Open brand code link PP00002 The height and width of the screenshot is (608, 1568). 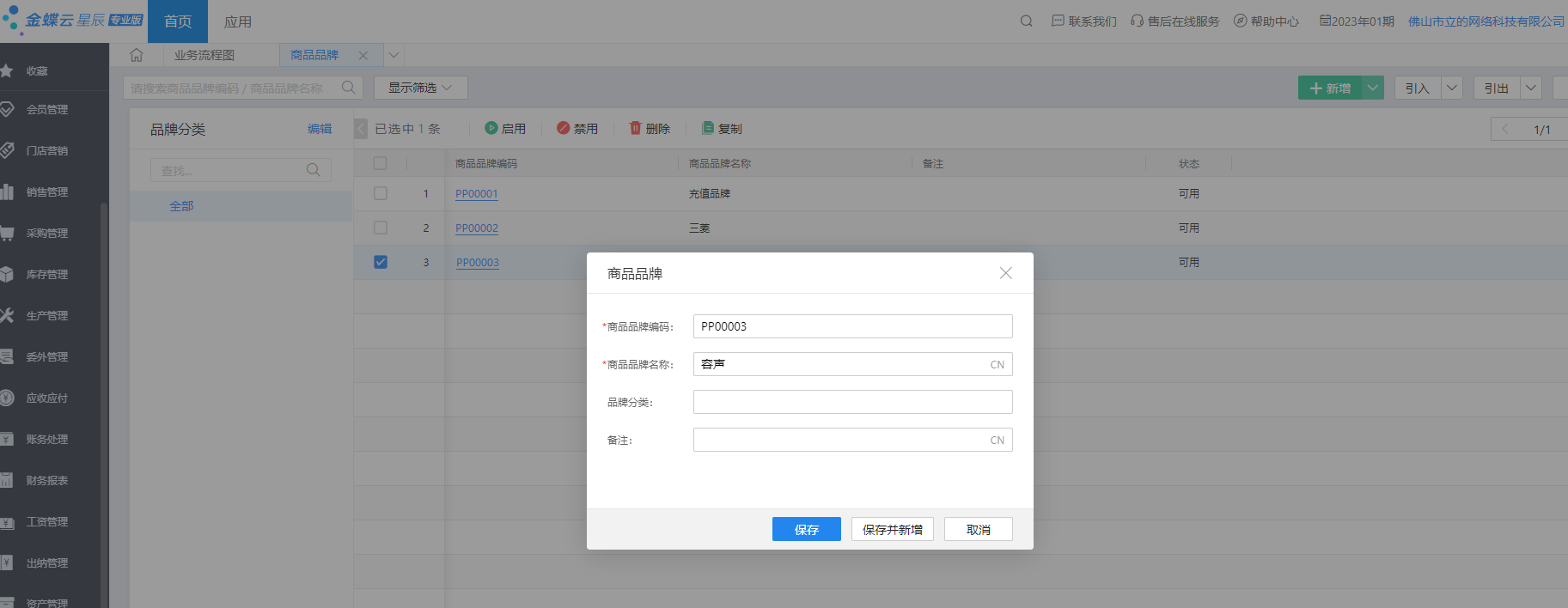point(477,228)
